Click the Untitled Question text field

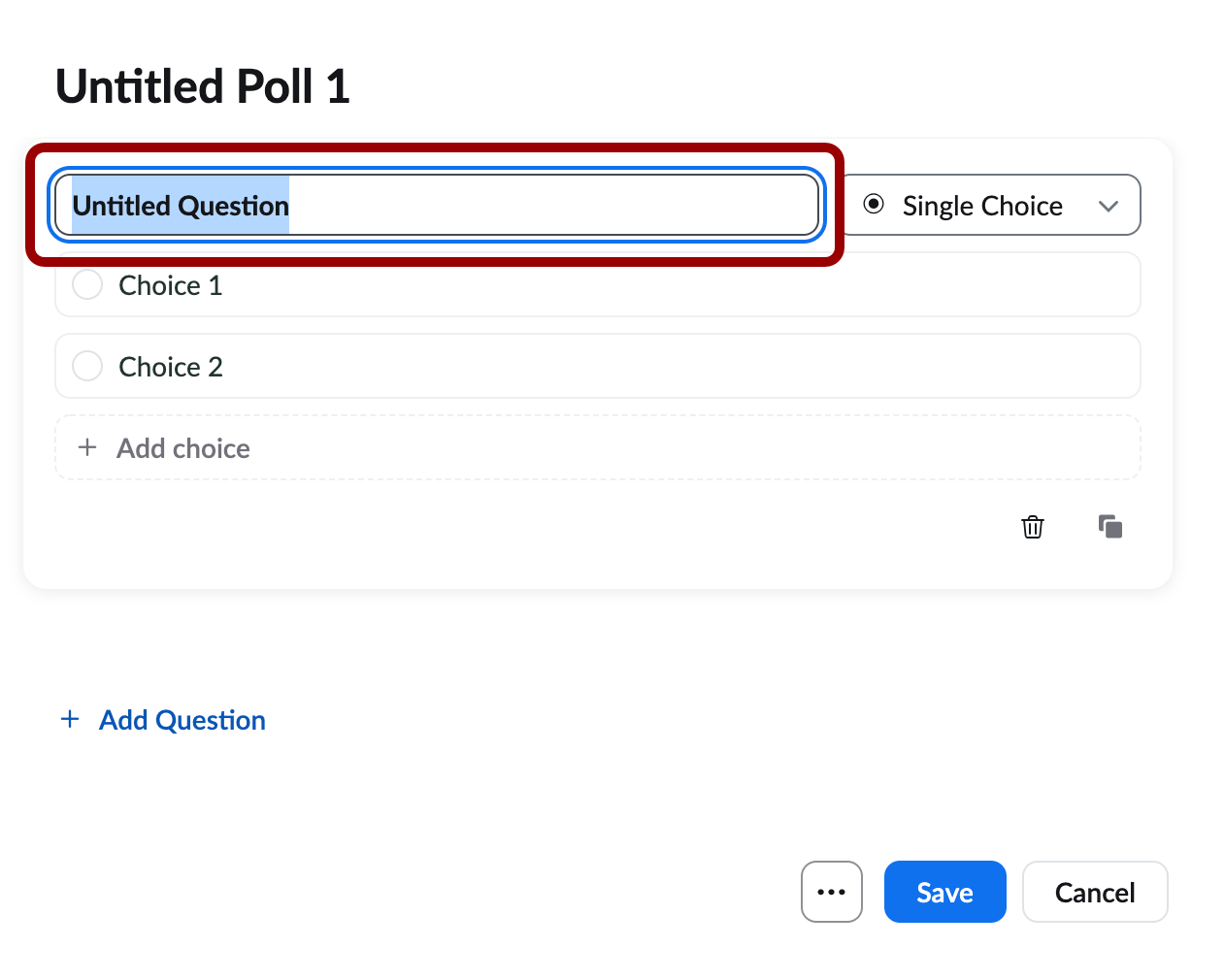tap(437, 205)
